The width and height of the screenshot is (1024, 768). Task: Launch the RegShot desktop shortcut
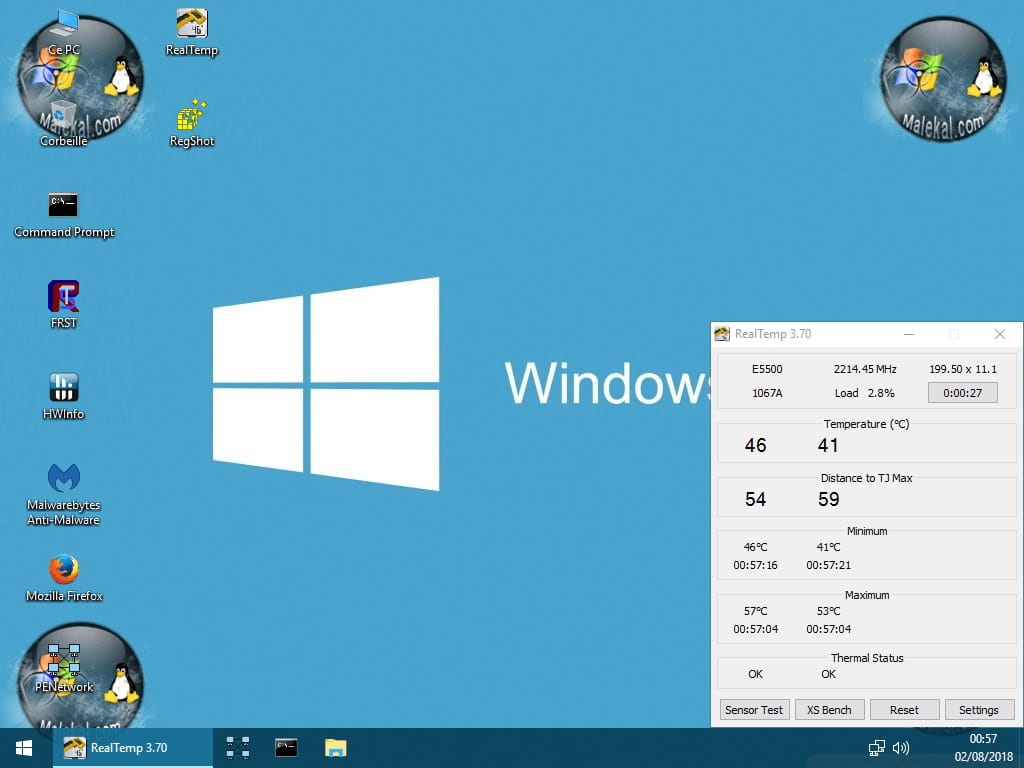[192, 124]
